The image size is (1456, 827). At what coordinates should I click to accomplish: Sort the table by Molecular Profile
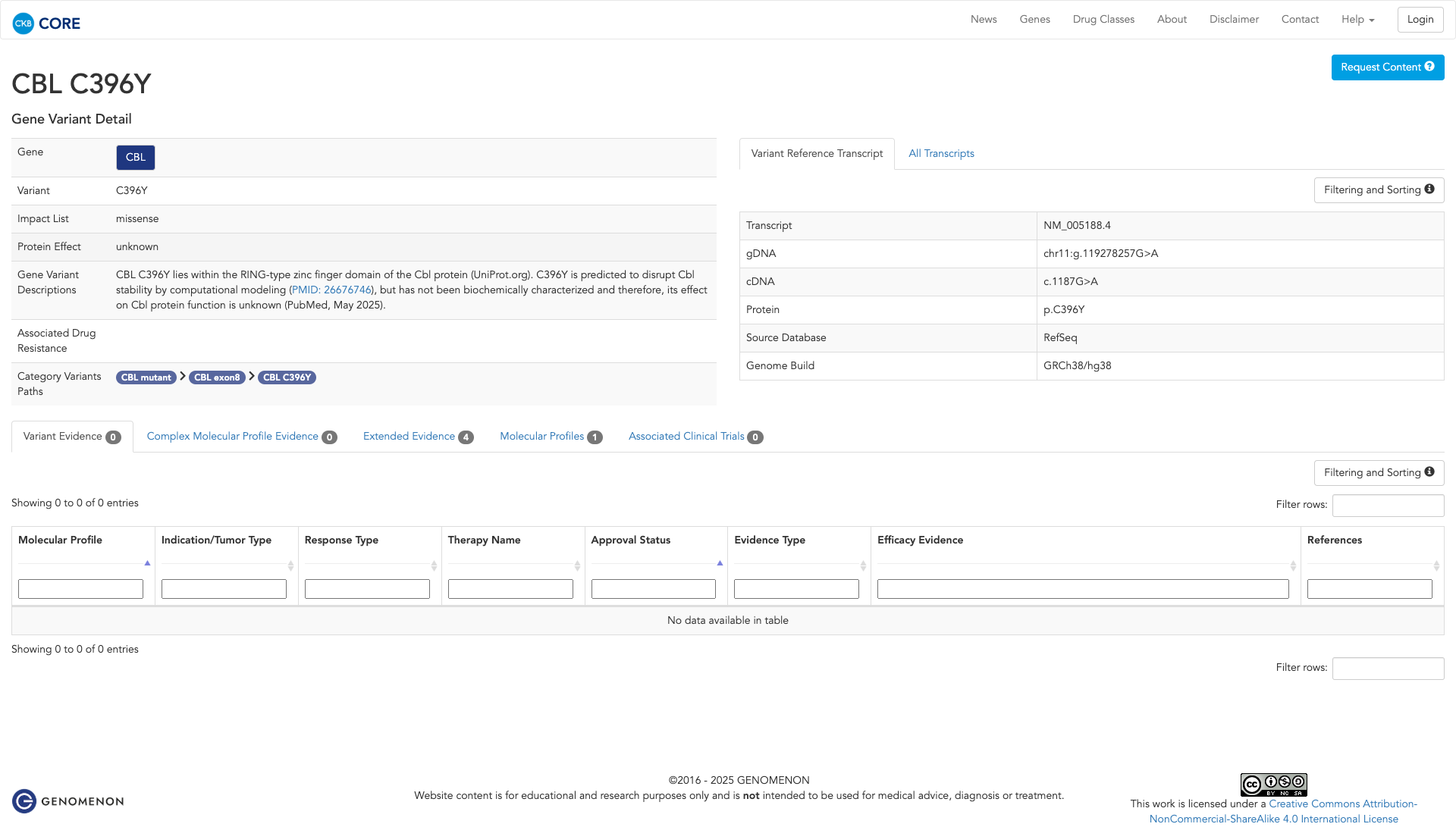pyautogui.click(x=147, y=563)
